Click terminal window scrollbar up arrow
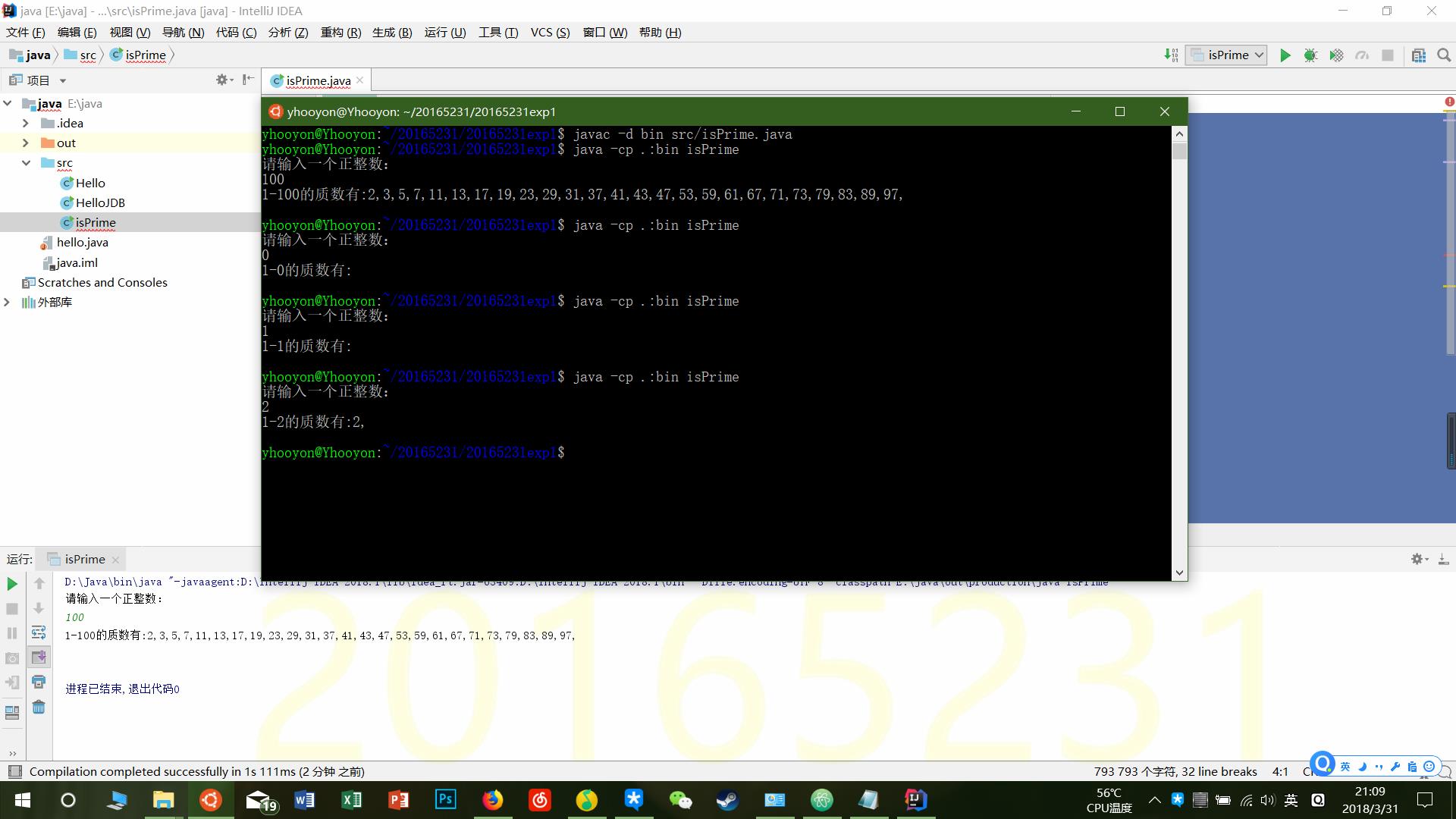Viewport: 1456px width, 819px height. click(x=1179, y=134)
